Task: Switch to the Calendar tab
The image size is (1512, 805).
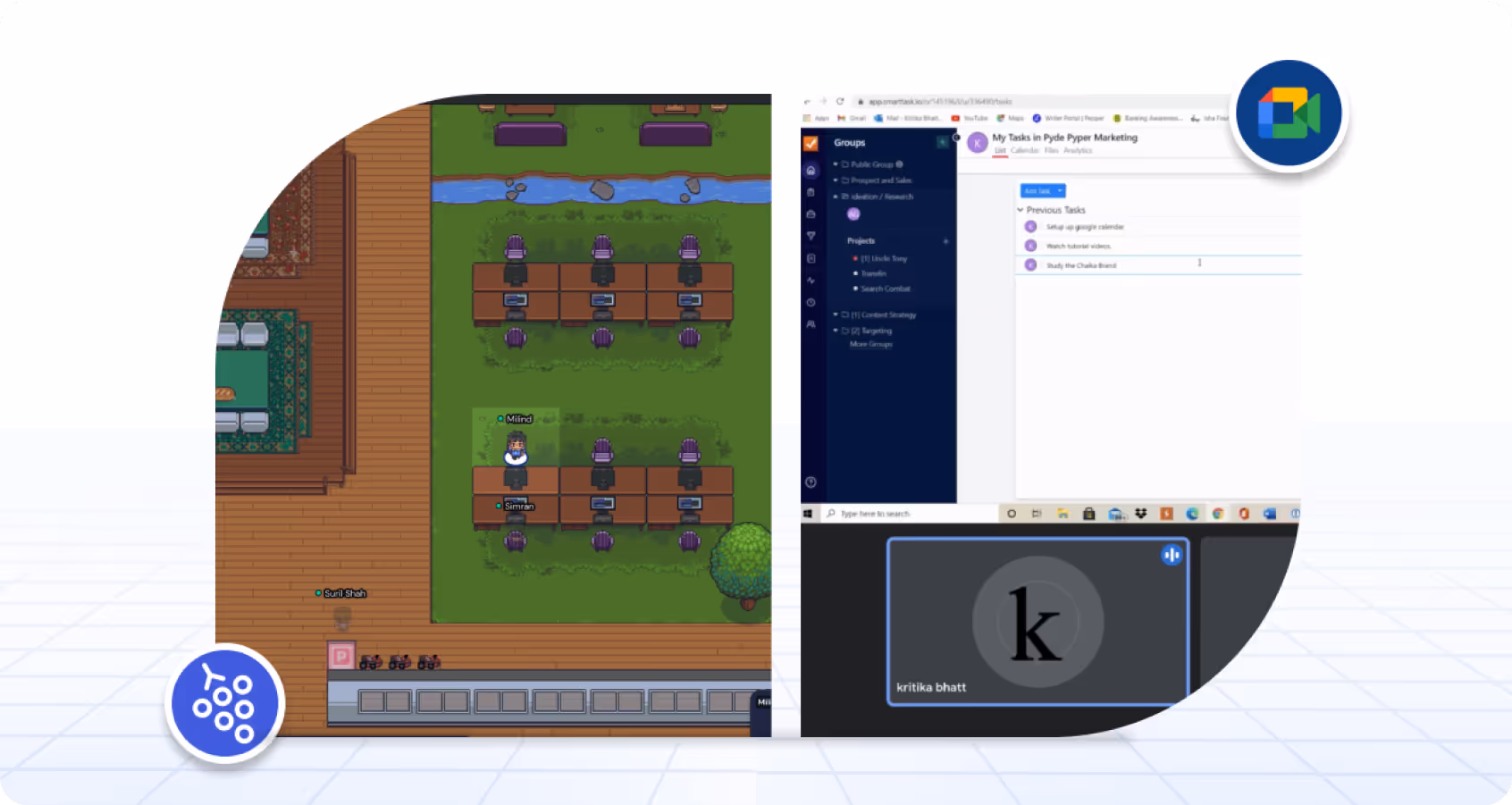Action: pos(1025,151)
